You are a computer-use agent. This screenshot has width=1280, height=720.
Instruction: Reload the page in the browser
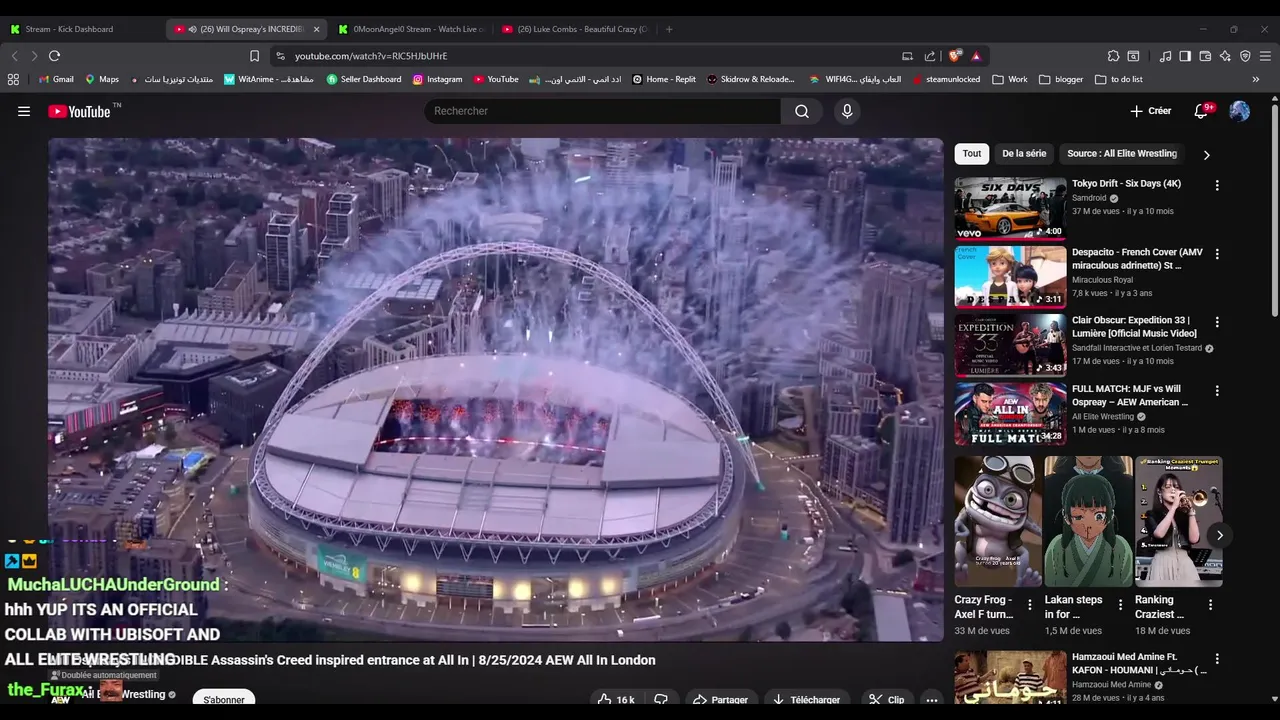(54, 56)
